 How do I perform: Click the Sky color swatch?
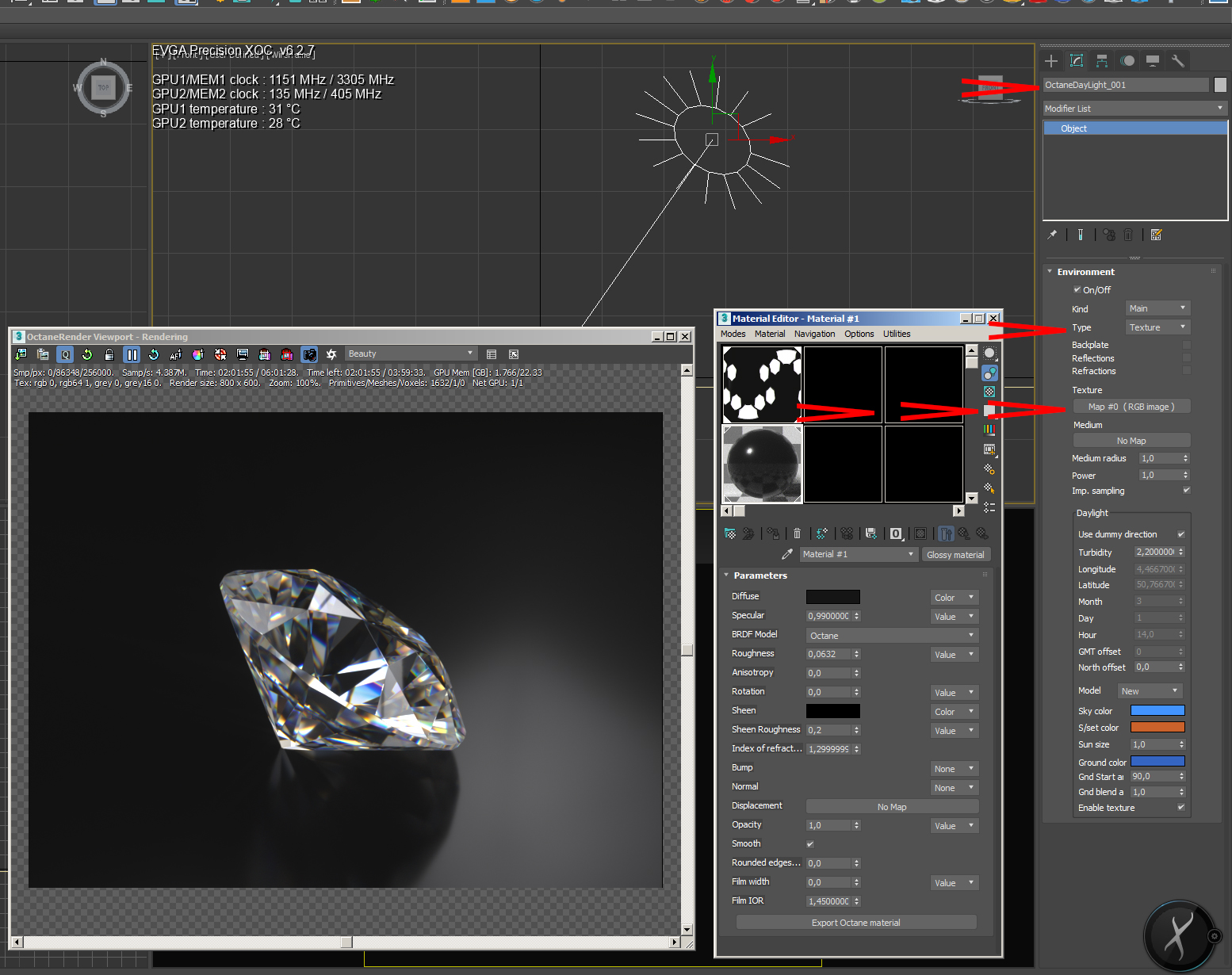[1157, 710]
